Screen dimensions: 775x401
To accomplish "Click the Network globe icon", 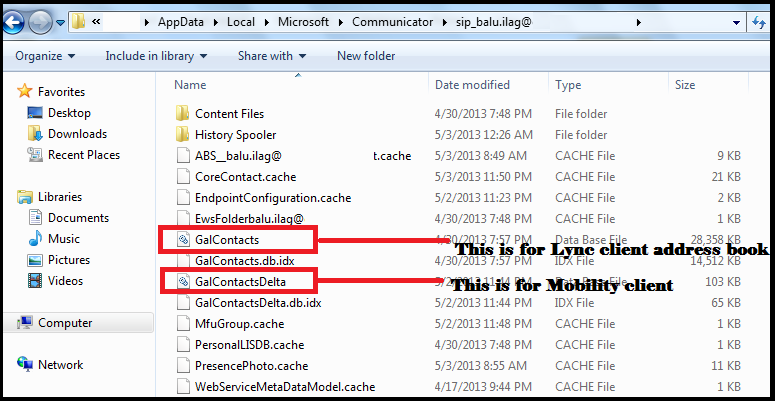I will point(24,364).
